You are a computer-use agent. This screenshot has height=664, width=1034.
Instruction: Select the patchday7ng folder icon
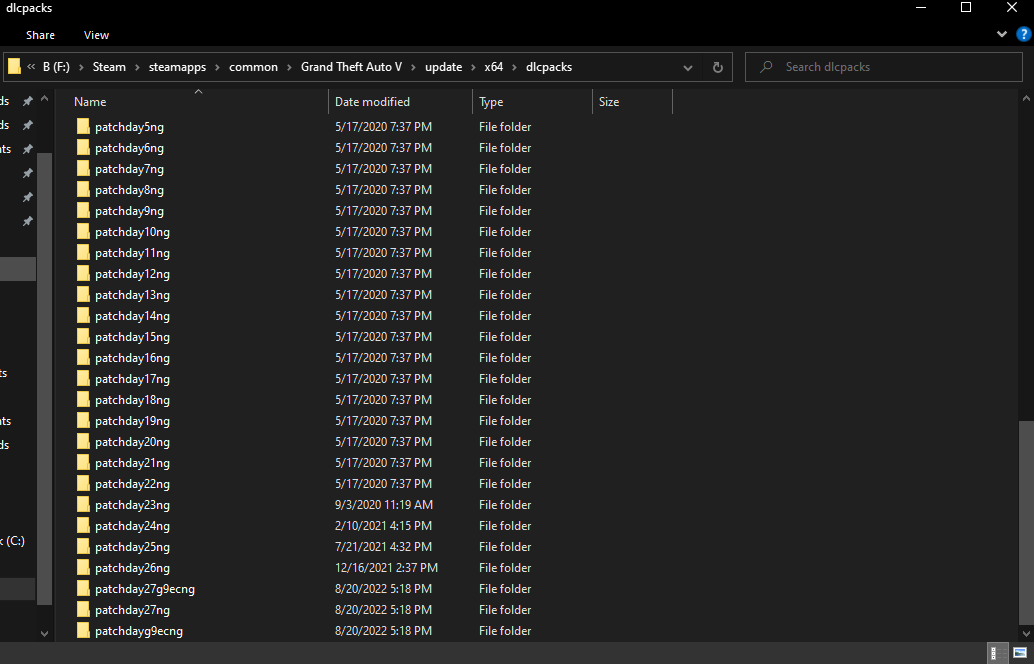pyautogui.click(x=83, y=169)
